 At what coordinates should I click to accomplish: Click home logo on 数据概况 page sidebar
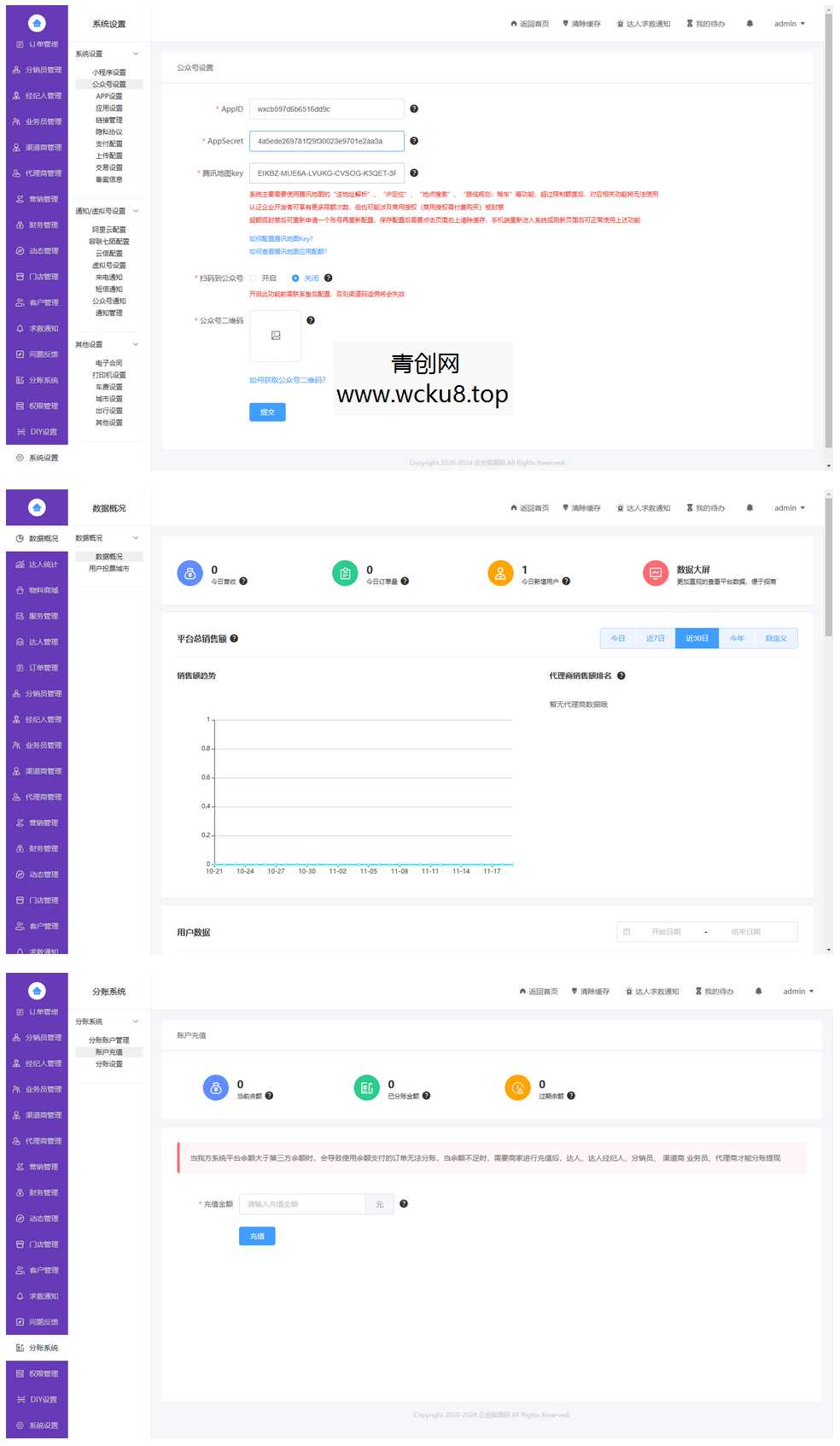[37, 507]
